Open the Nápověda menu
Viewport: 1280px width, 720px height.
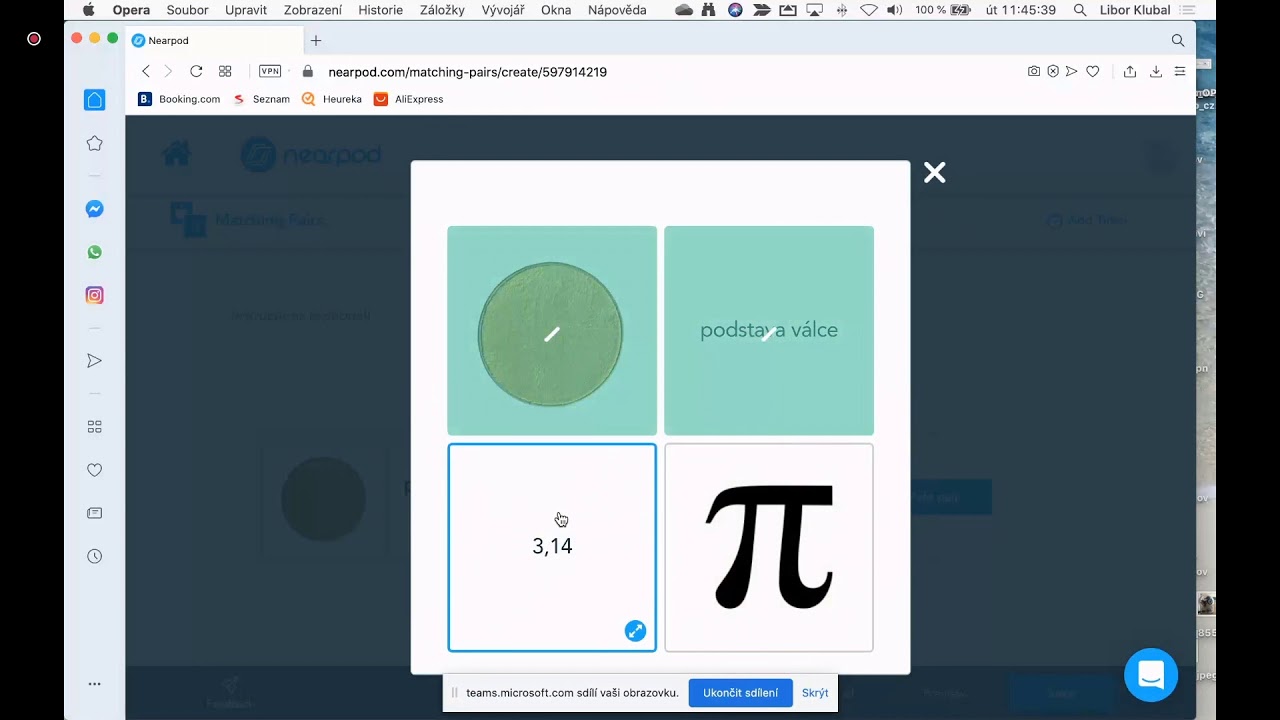point(617,10)
